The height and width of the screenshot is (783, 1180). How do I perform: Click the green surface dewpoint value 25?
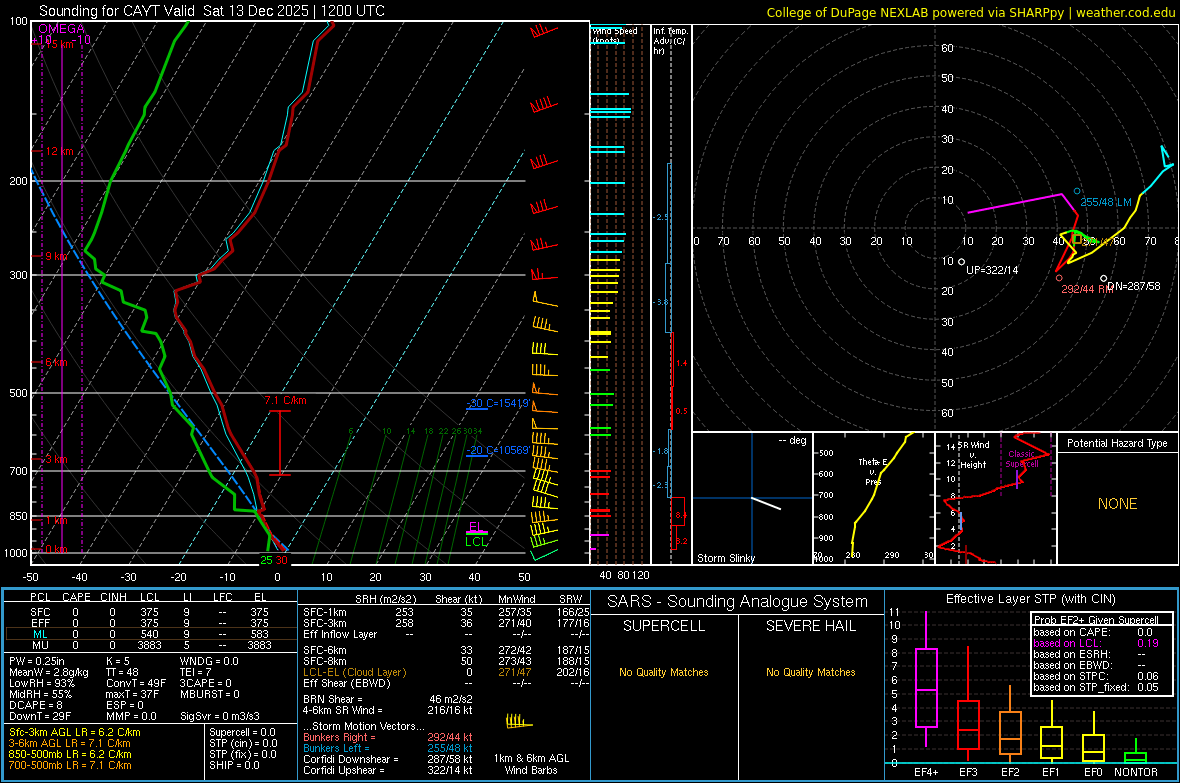266,560
